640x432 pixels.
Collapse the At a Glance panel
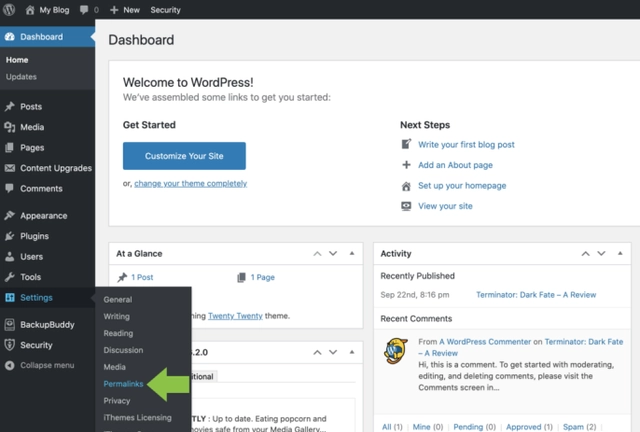click(x=352, y=254)
